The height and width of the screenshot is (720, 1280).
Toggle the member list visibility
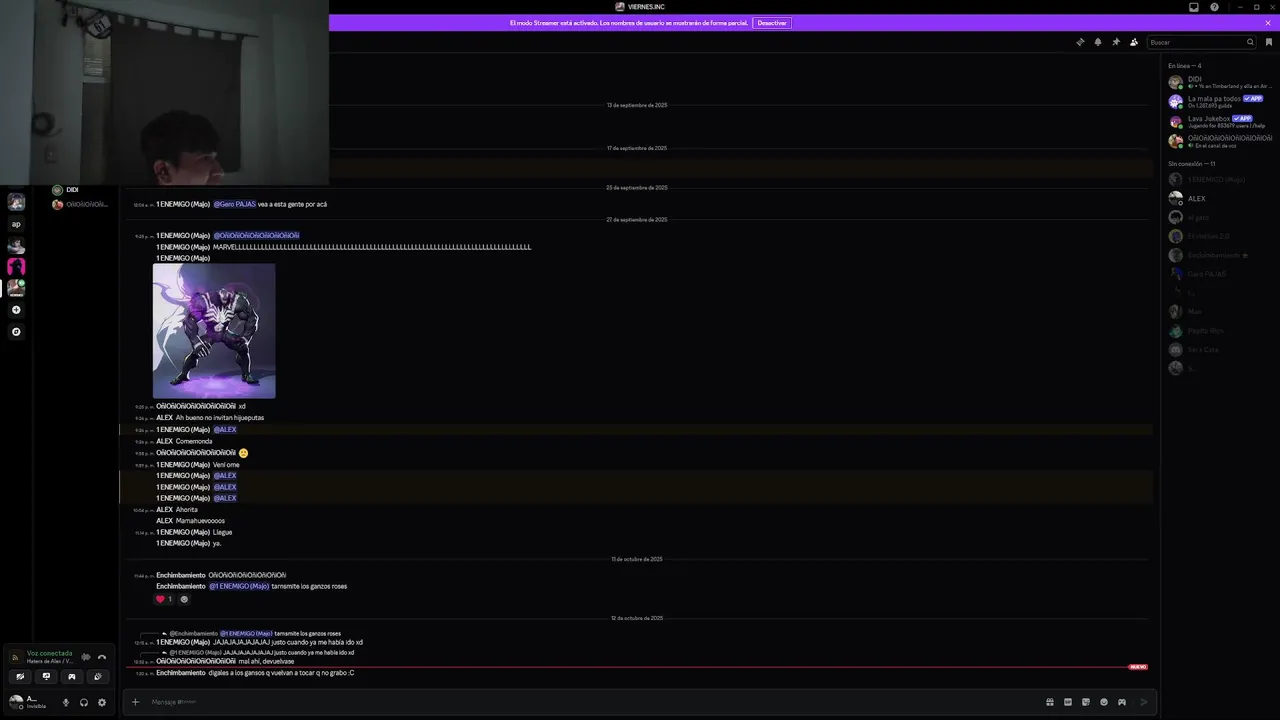point(1134,42)
